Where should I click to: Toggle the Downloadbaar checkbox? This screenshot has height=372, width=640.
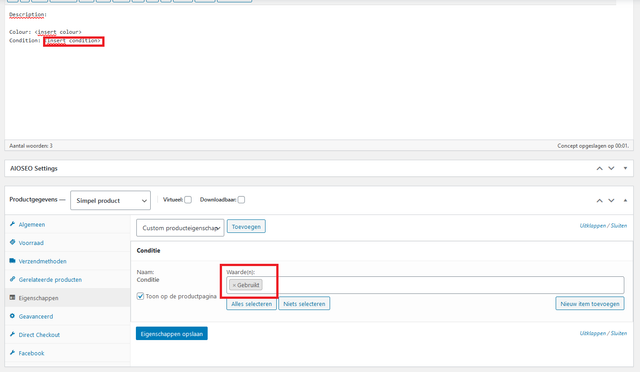click(241, 200)
